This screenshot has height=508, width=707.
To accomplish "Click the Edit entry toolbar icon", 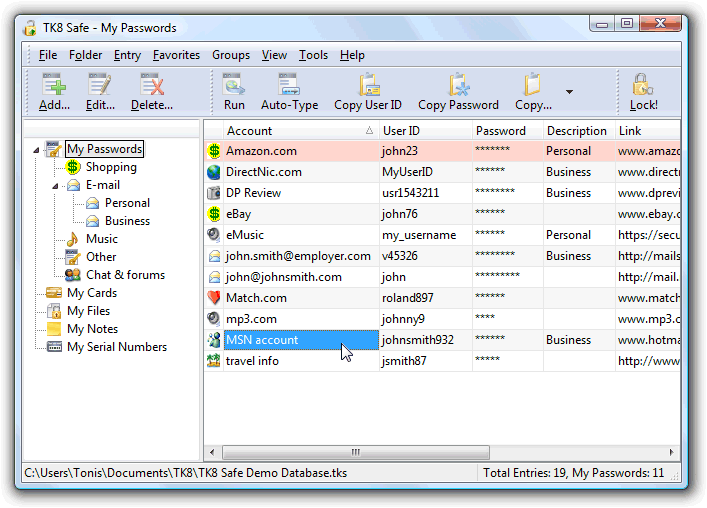I will point(100,84).
